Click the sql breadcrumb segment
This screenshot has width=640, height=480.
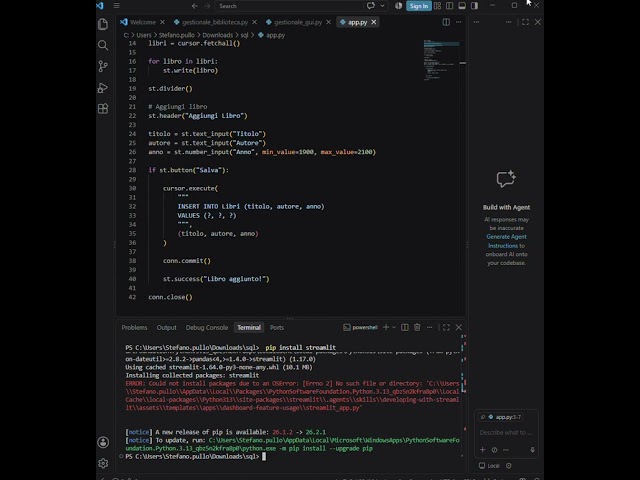(x=244, y=35)
